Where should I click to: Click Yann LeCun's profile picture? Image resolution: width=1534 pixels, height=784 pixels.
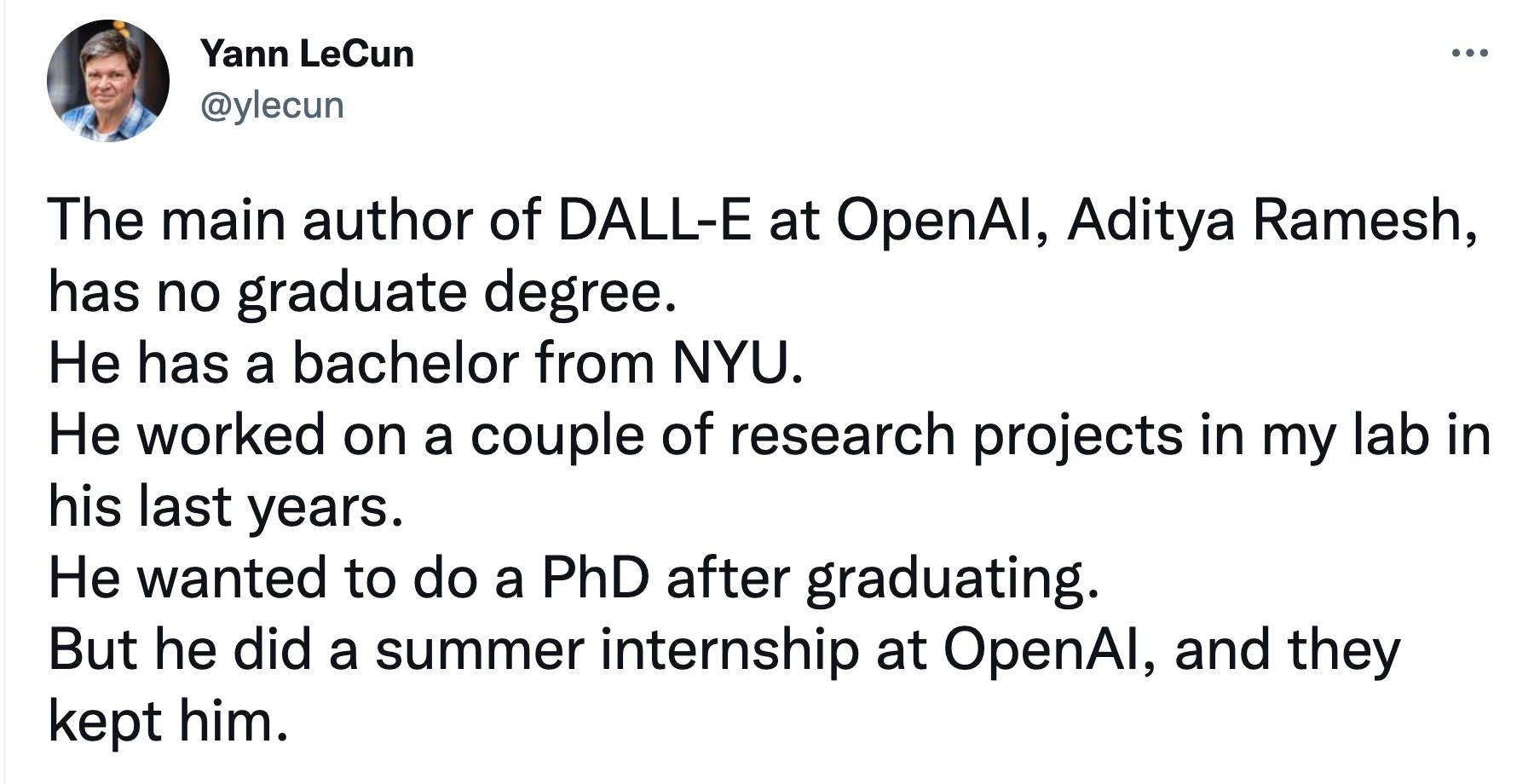pyautogui.click(x=107, y=82)
